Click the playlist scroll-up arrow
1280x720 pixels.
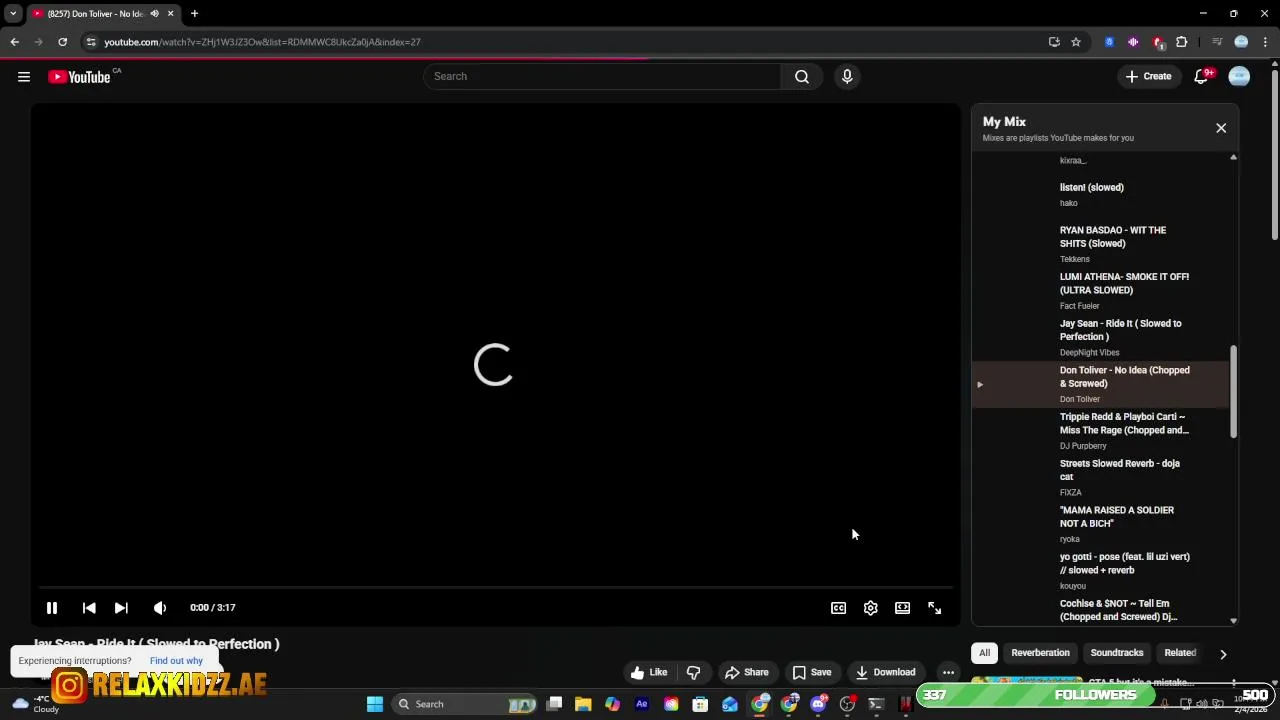[x=1233, y=157]
